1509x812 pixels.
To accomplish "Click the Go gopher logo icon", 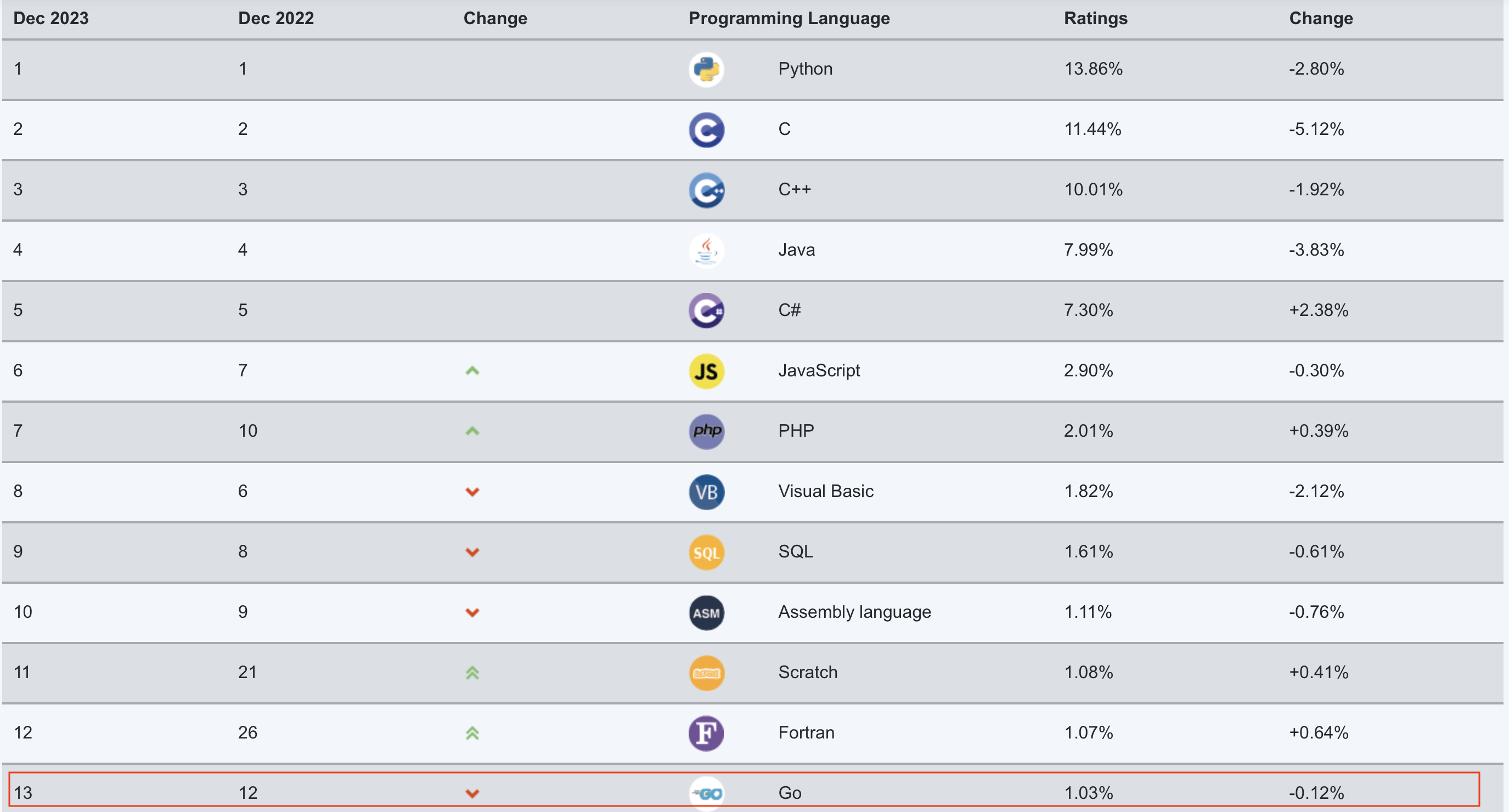I will click(706, 793).
